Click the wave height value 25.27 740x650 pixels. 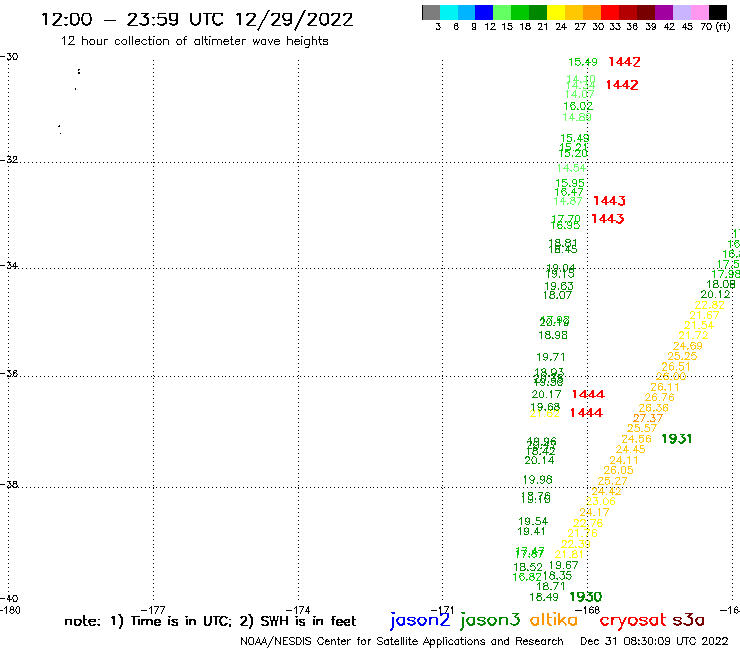(x=612, y=481)
